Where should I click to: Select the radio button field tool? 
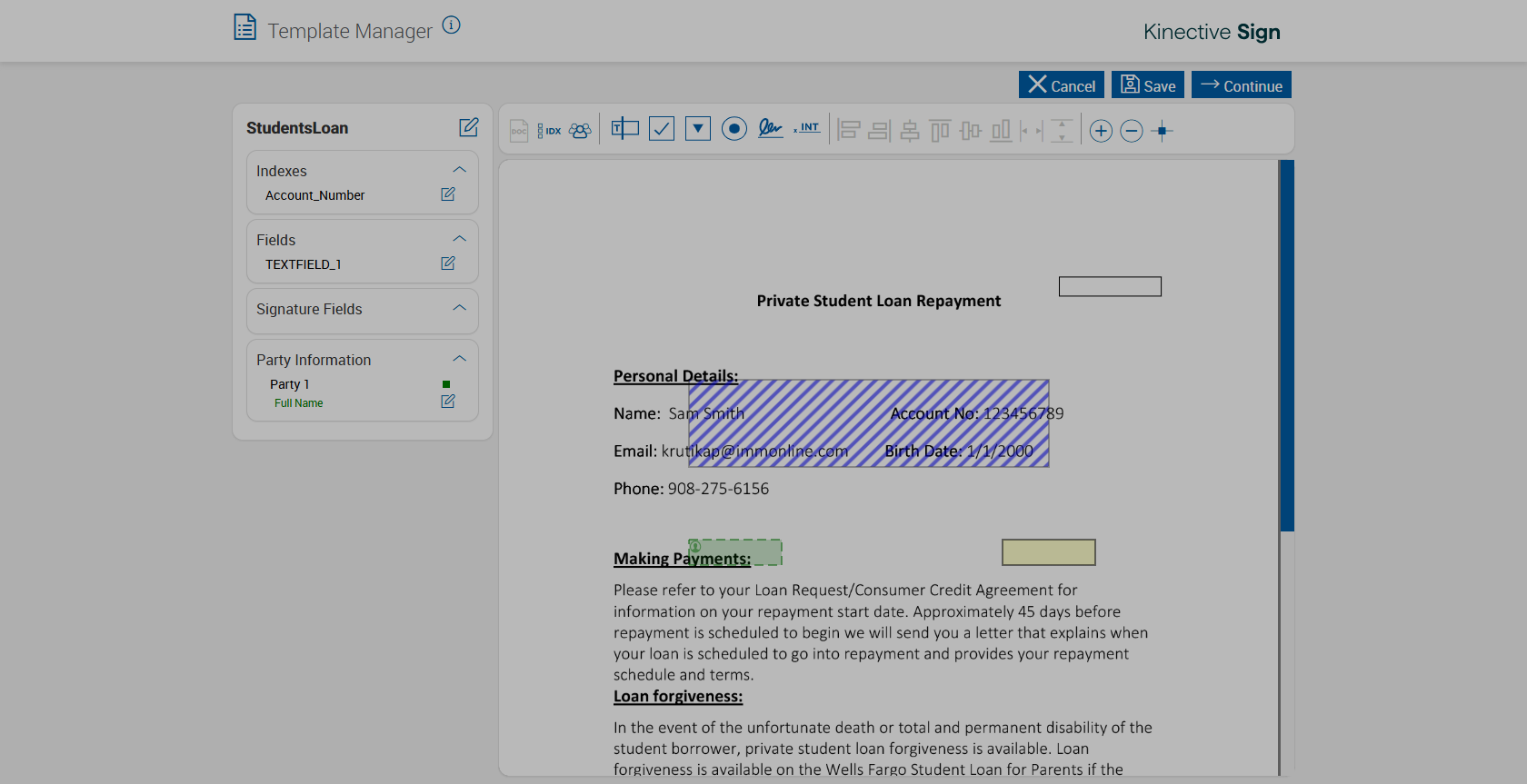(x=734, y=129)
